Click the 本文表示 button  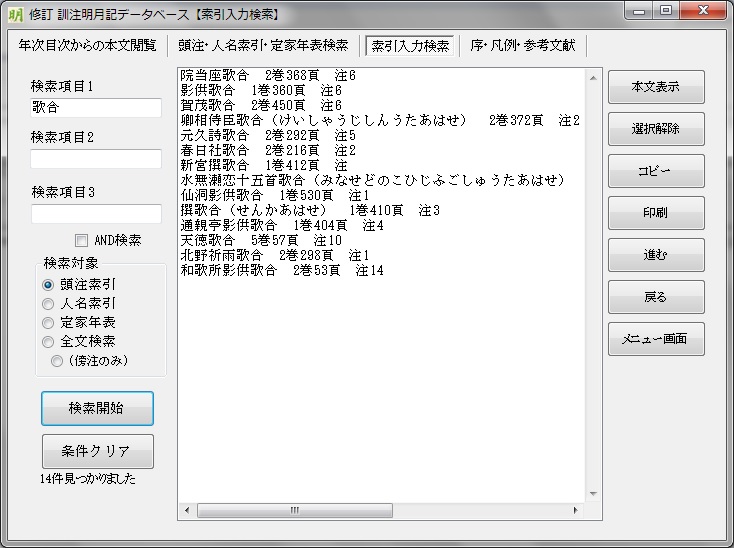pyautogui.click(x=656, y=87)
